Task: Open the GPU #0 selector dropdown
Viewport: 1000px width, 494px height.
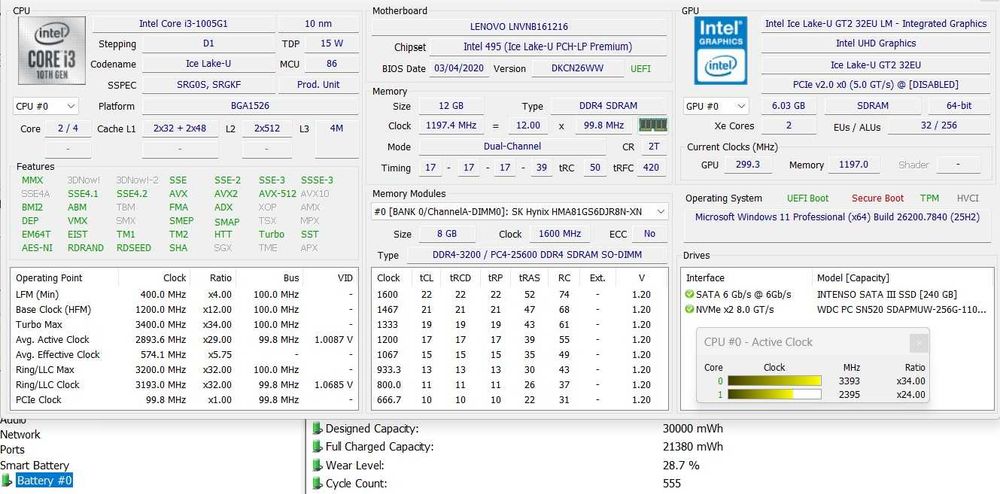Action: point(716,106)
